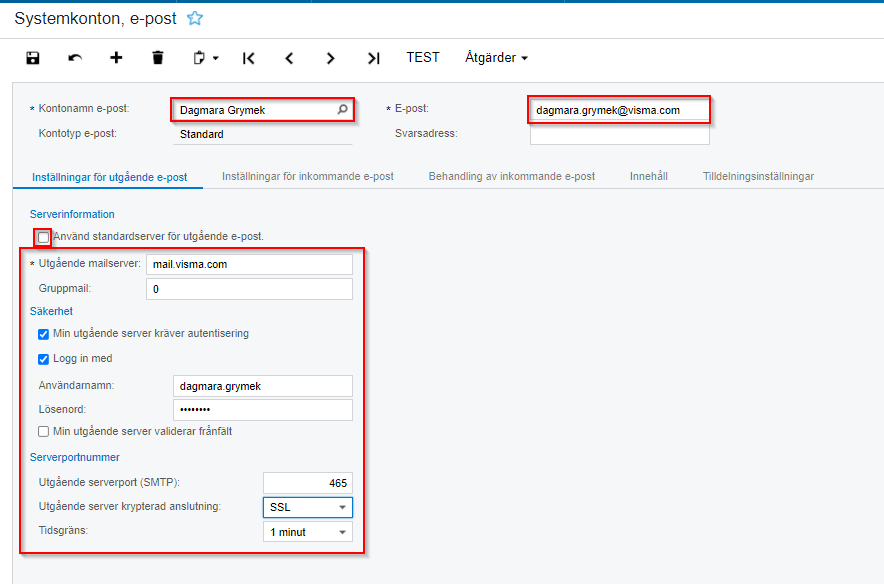The height and width of the screenshot is (584, 884).
Task: Jump to the last record
Action: click(x=373, y=58)
